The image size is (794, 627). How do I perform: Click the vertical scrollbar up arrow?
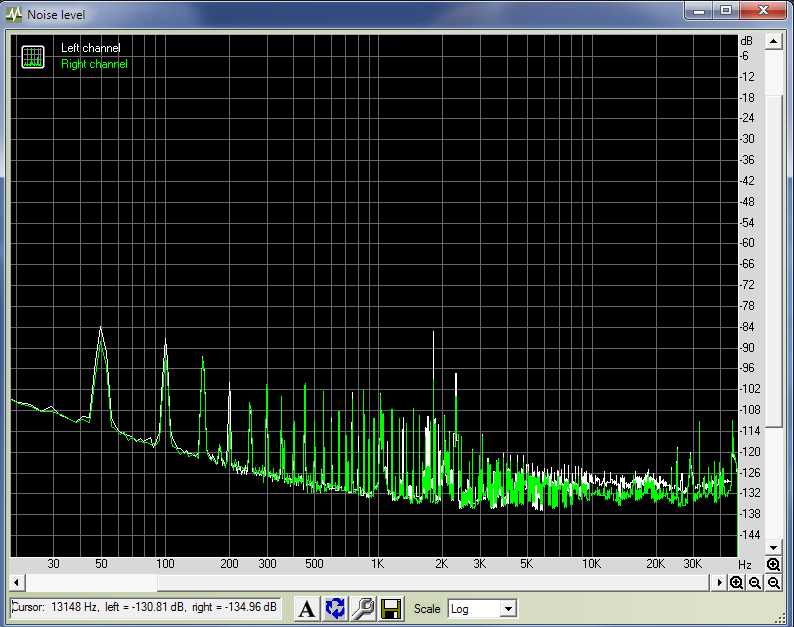point(773,41)
